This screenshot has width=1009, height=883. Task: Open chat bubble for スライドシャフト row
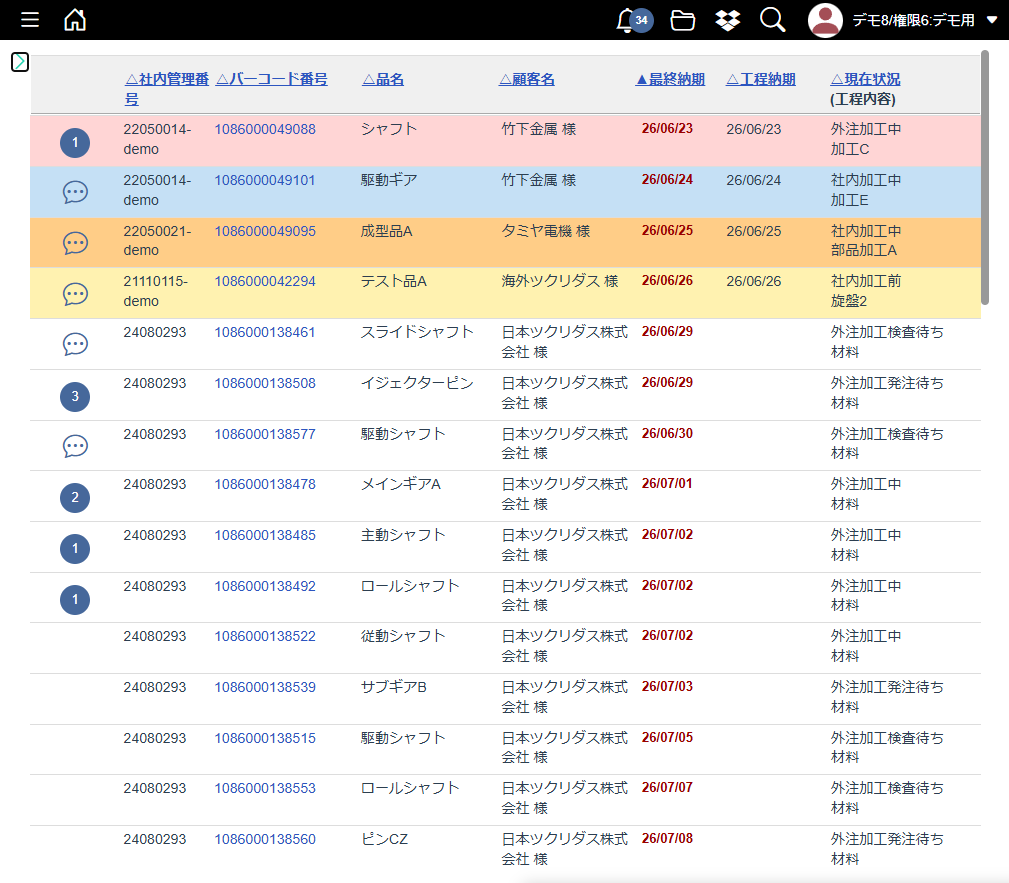click(x=75, y=344)
